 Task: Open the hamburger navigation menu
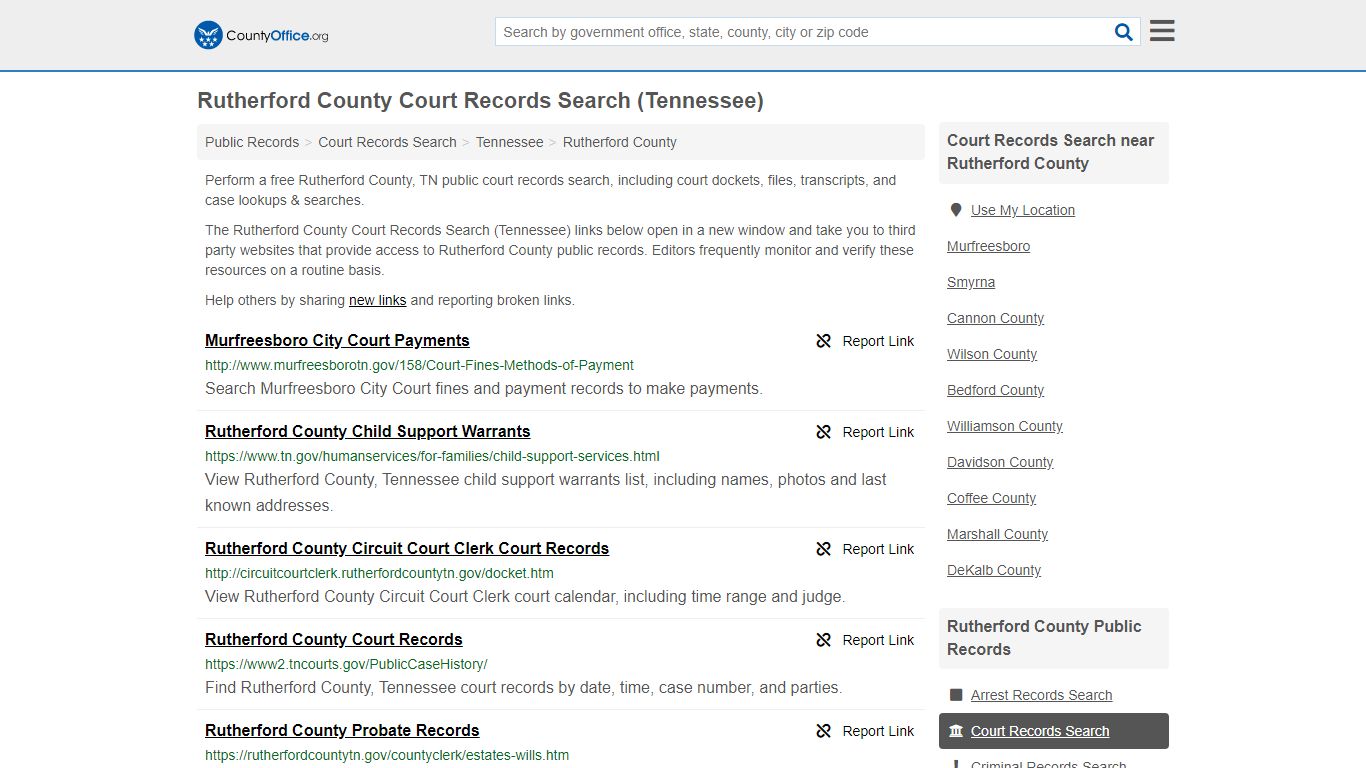coord(1161,30)
